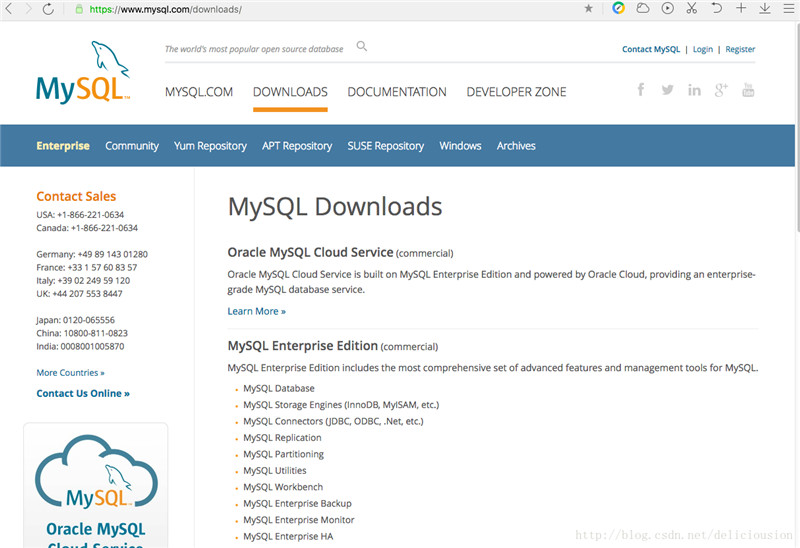Viewport: 800px width, 548px height.
Task: Select Community in the blue navigation bar
Action: tap(132, 146)
